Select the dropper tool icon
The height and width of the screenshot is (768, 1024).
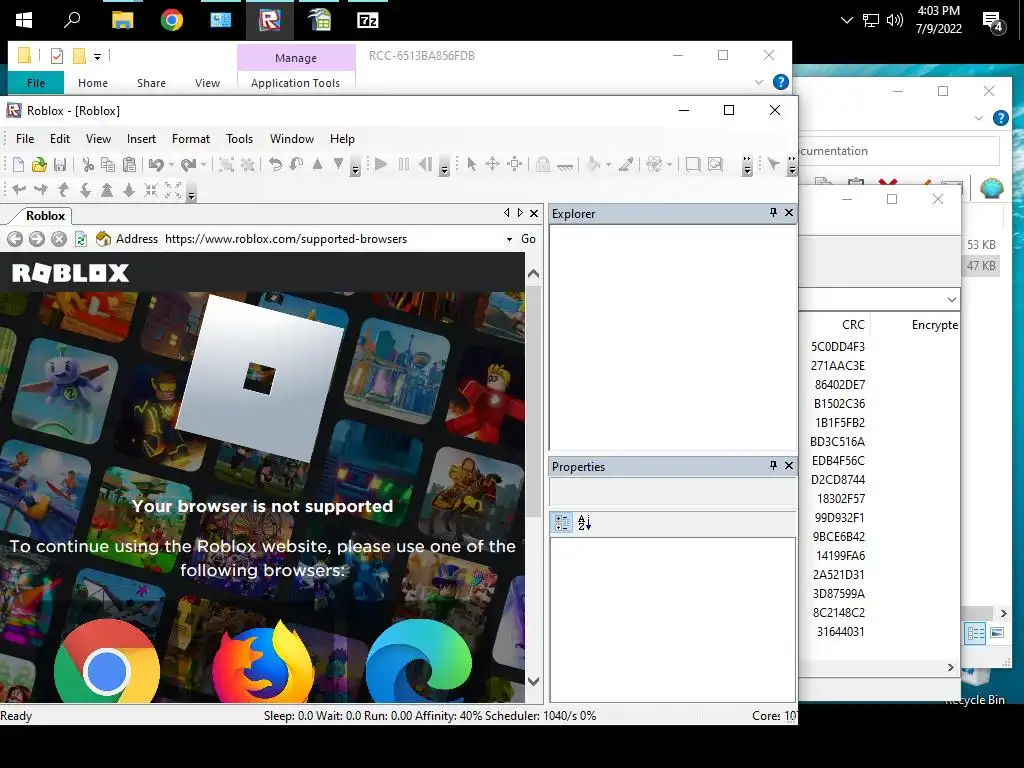tap(626, 165)
